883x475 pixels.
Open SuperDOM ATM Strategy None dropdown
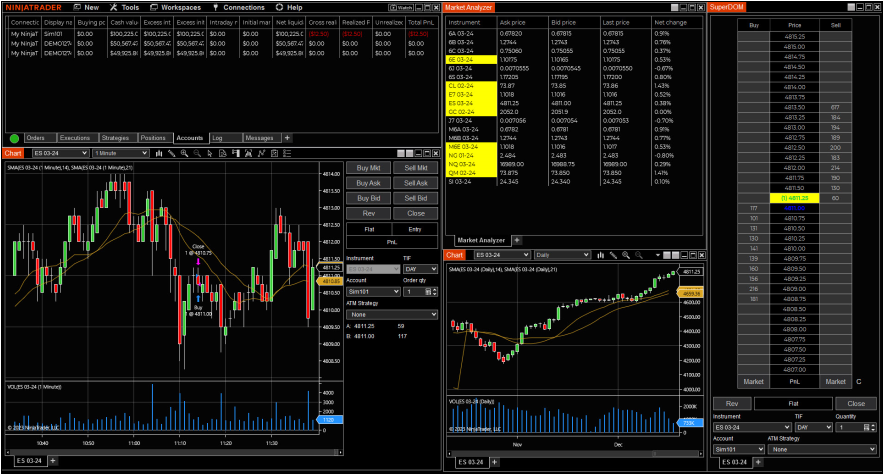823,450
